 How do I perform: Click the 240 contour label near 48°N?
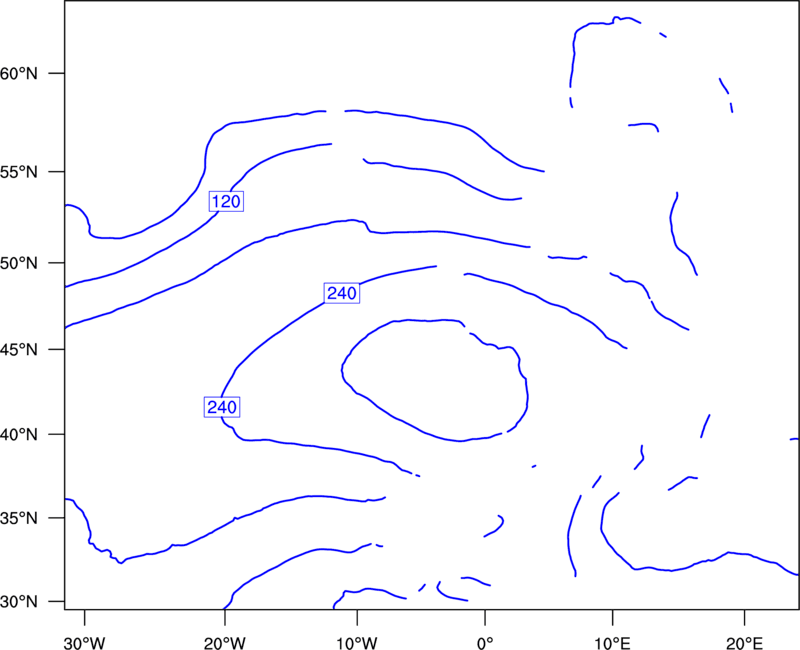pos(342,293)
